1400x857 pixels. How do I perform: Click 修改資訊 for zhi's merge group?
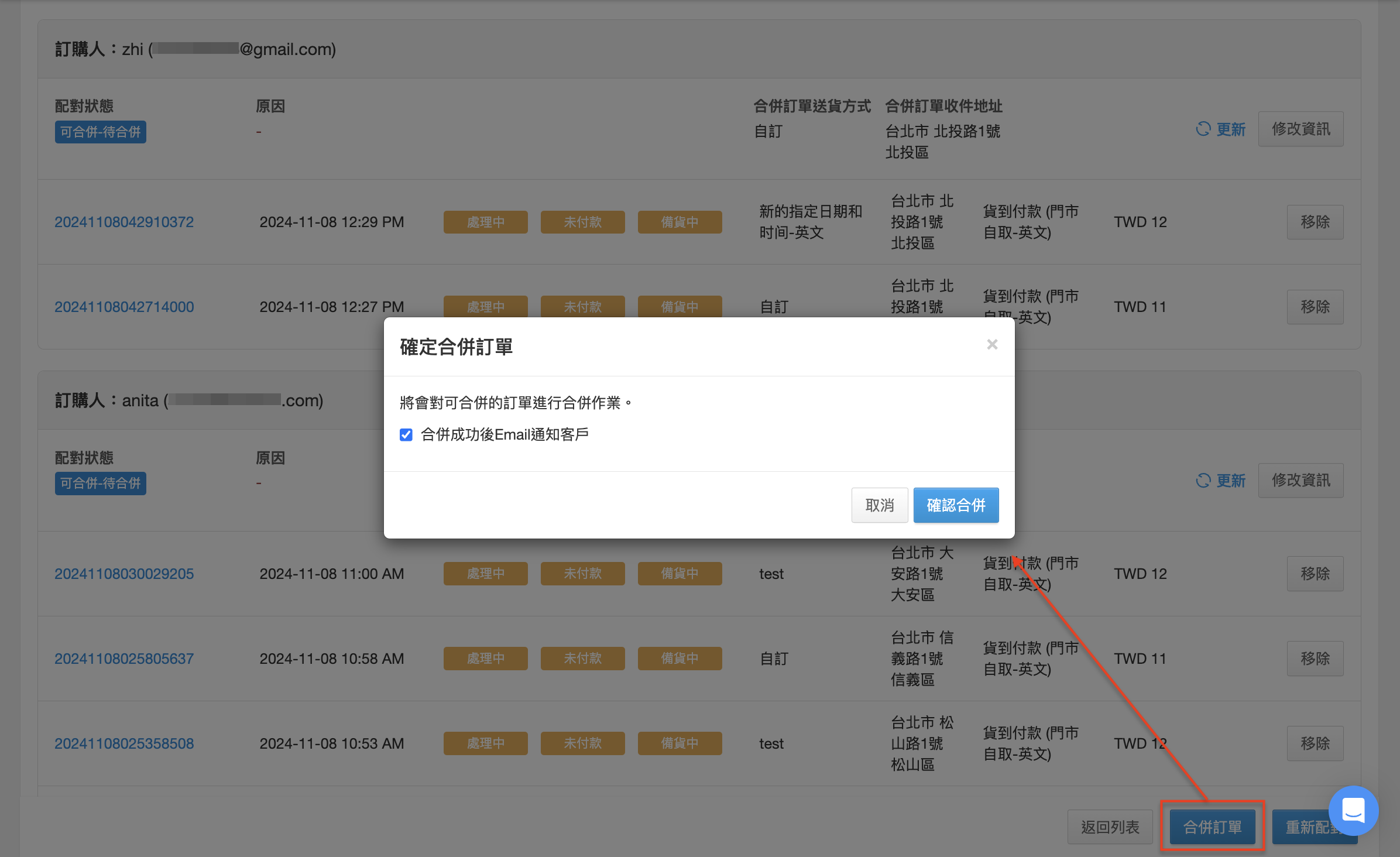click(1301, 129)
